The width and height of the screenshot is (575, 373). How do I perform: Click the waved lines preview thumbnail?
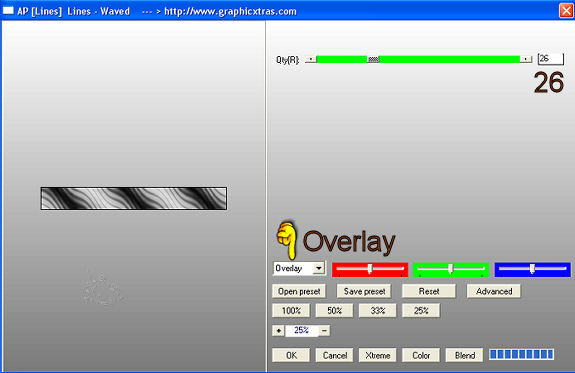click(134, 198)
